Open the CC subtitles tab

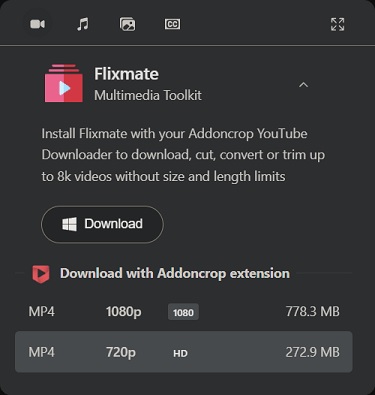172,24
